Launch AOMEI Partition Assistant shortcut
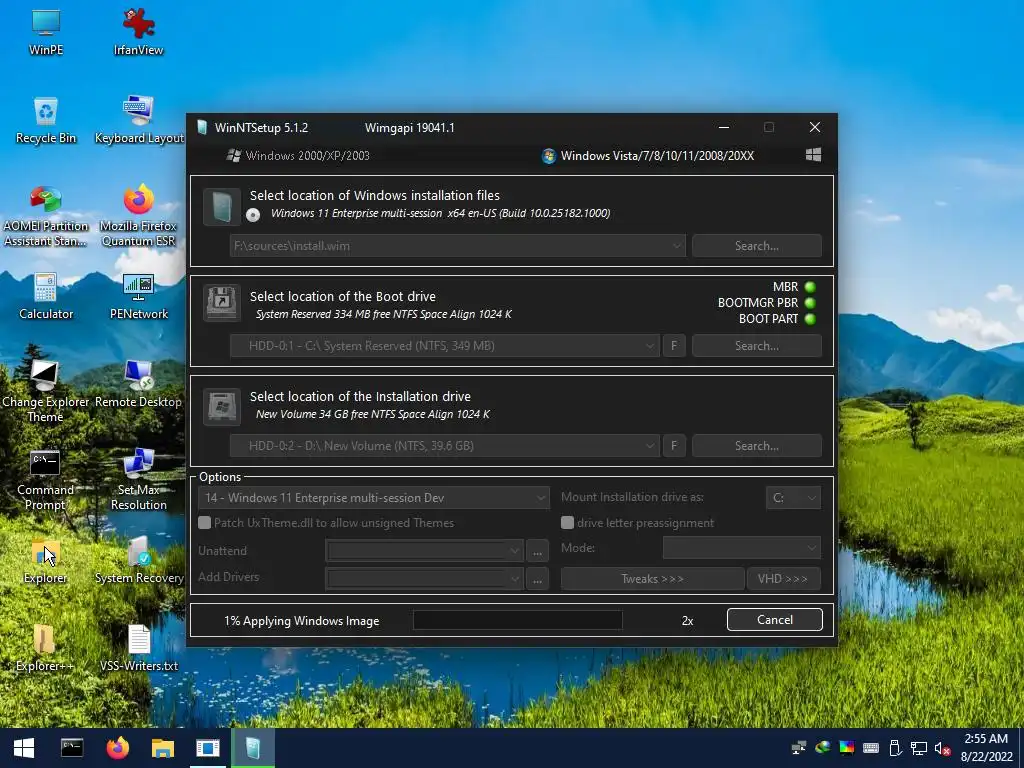The height and width of the screenshot is (768, 1024). coord(46,215)
